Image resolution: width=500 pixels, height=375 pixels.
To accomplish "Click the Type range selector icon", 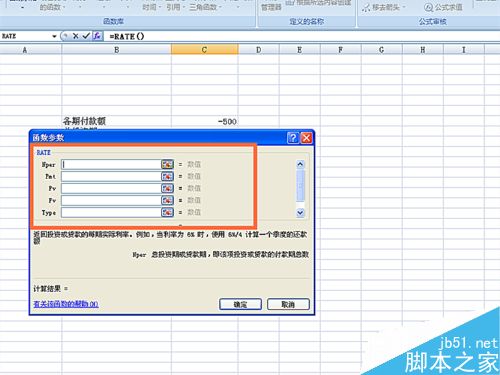I will pos(167,212).
